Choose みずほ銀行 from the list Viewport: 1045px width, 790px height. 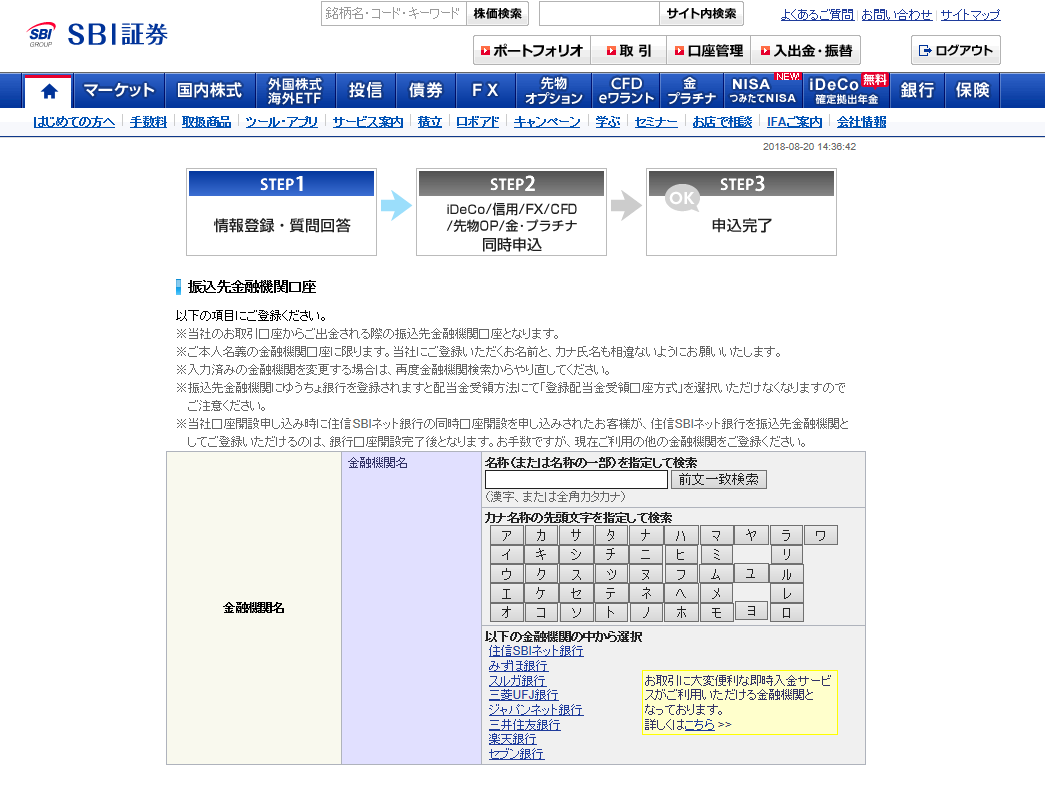518,666
